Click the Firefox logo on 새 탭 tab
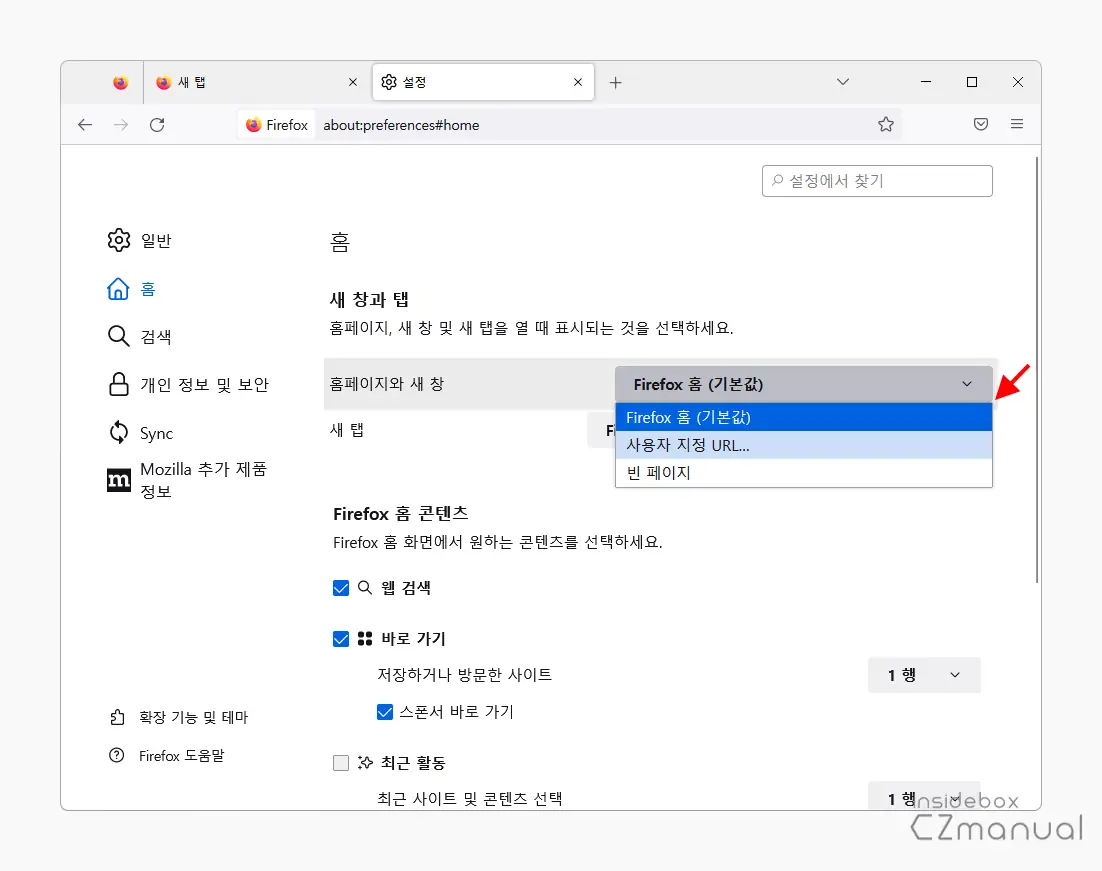 164,82
